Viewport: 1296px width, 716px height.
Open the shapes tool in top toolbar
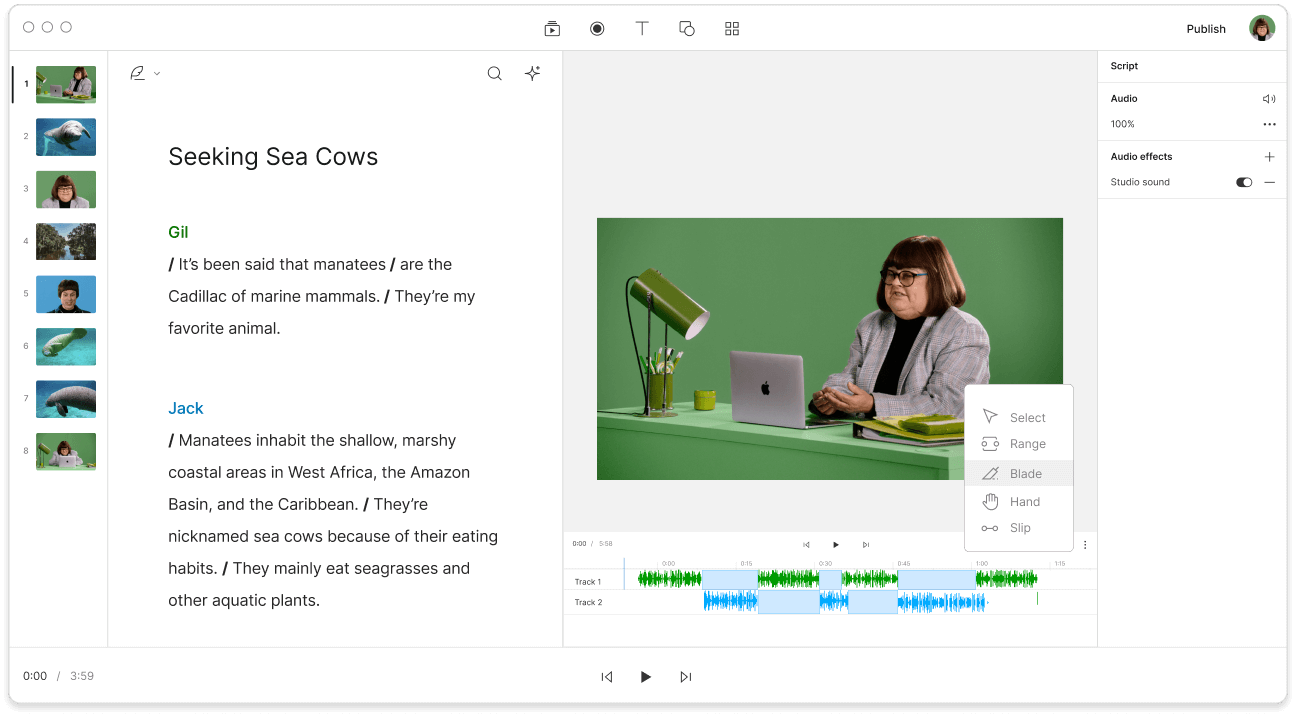(x=687, y=29)
